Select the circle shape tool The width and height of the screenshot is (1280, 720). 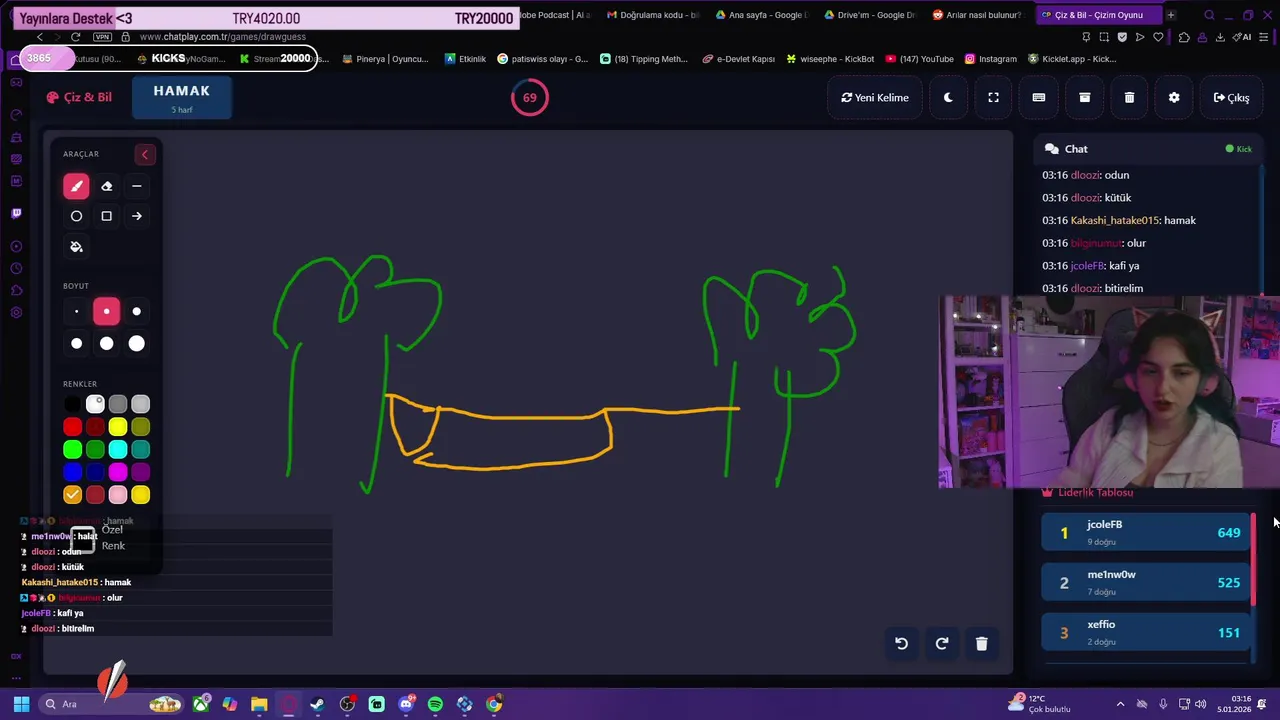pyautogui.click(x=76, y=216)
